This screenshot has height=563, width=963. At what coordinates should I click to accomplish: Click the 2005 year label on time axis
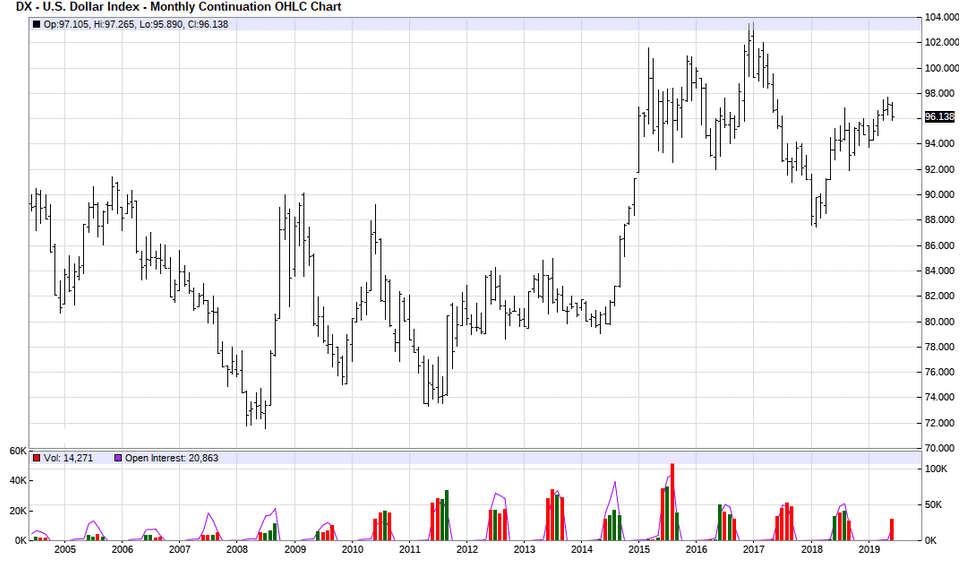(x=64, y=549)
